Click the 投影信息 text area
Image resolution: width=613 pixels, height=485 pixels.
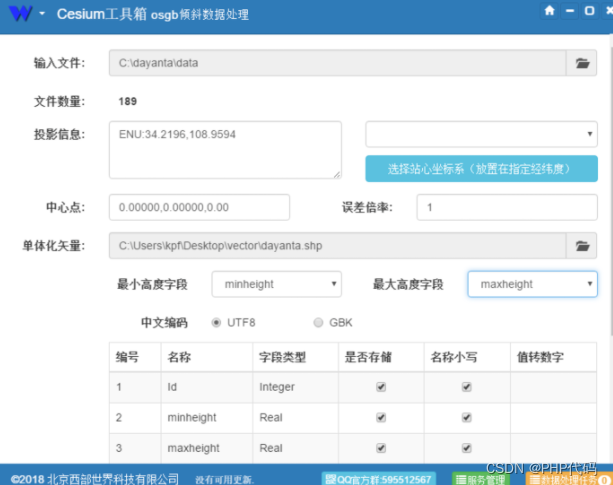[225, 150]
